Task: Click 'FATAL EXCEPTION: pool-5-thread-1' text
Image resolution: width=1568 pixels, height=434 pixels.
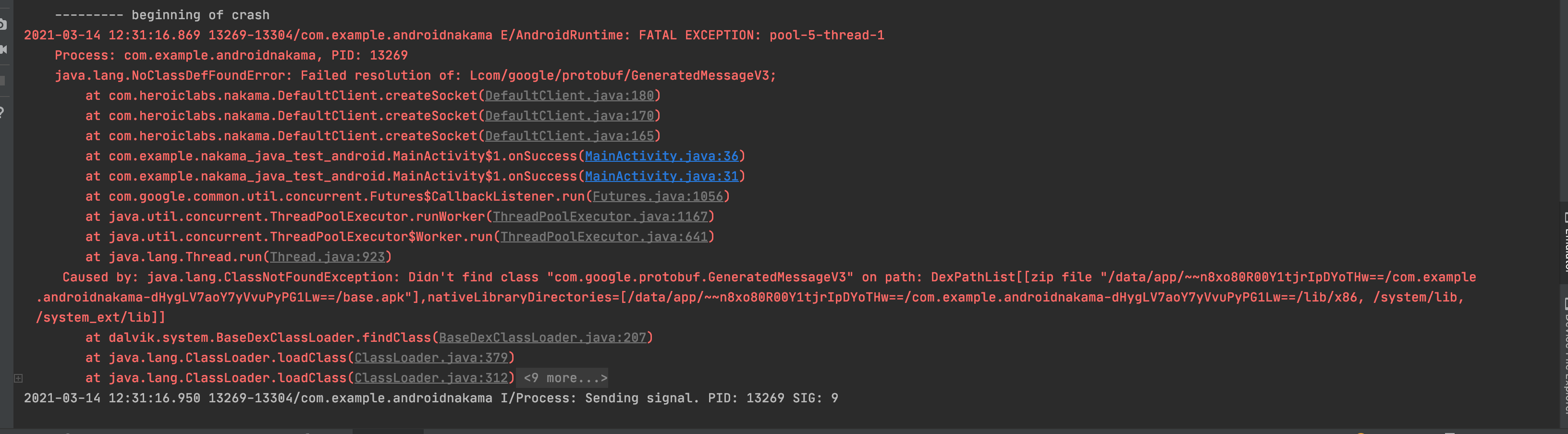Action: (761, 36)
